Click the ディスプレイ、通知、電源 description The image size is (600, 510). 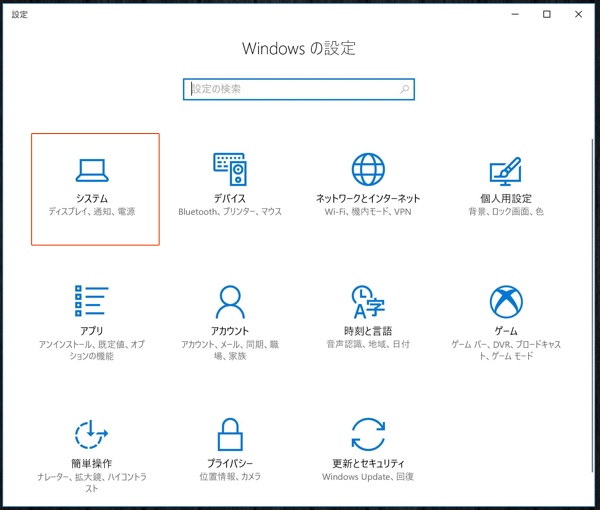click(92, 212)
